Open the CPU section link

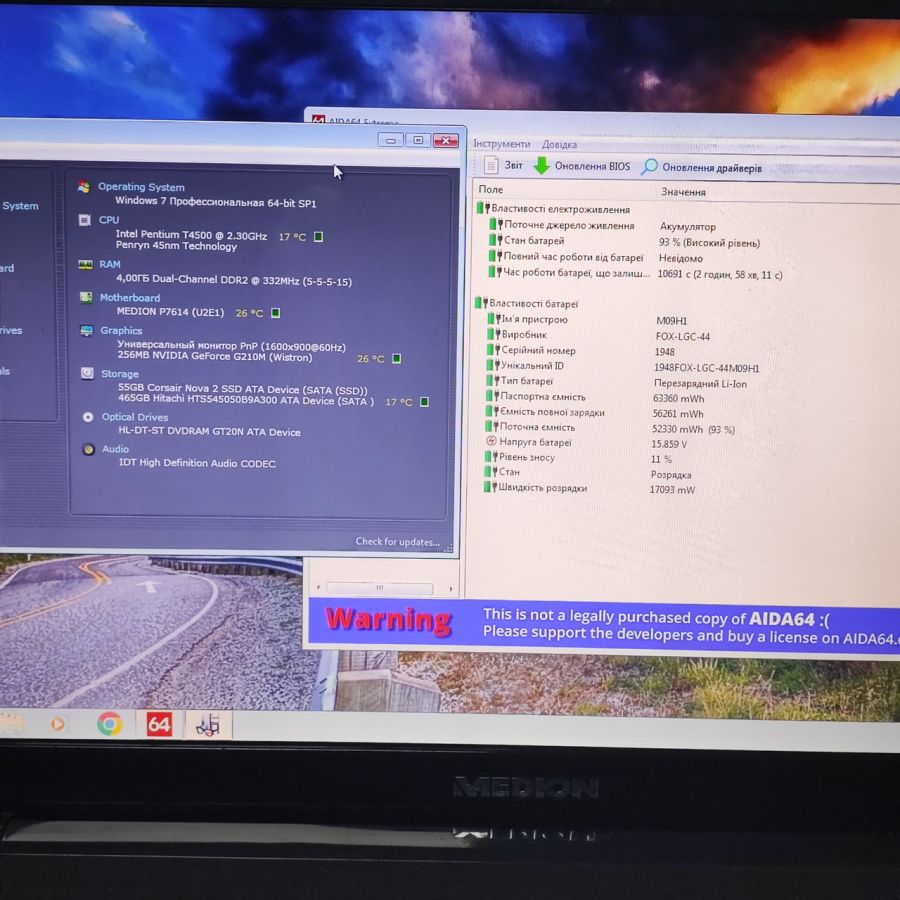(x=108, y=220)
